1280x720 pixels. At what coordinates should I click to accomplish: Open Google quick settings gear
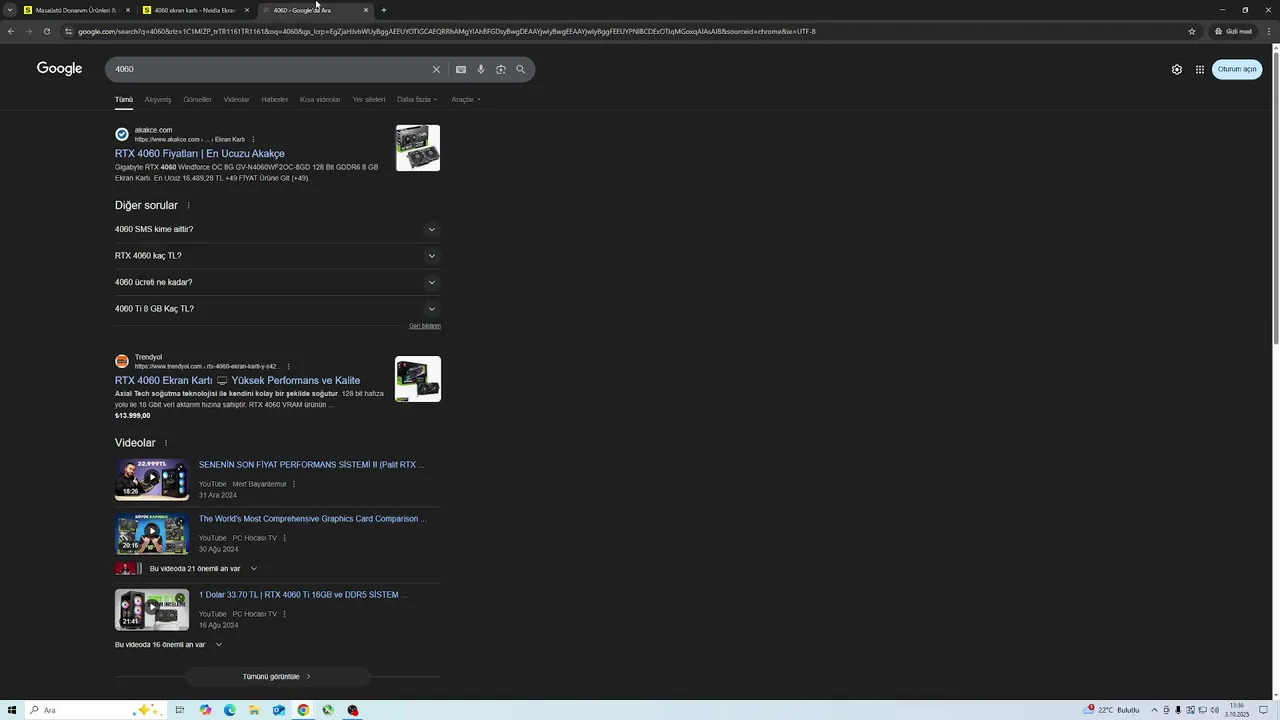click(x=1177, y=69)
